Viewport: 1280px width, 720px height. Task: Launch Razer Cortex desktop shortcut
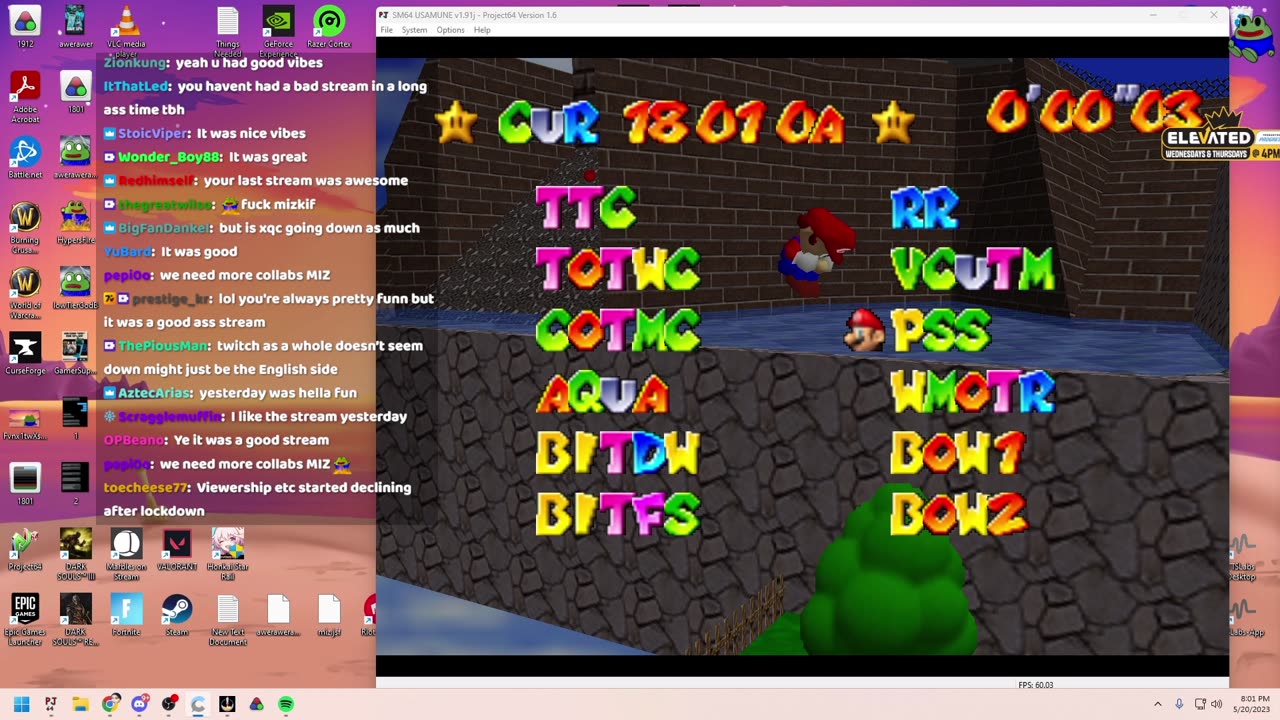click(x=329, y=27)
